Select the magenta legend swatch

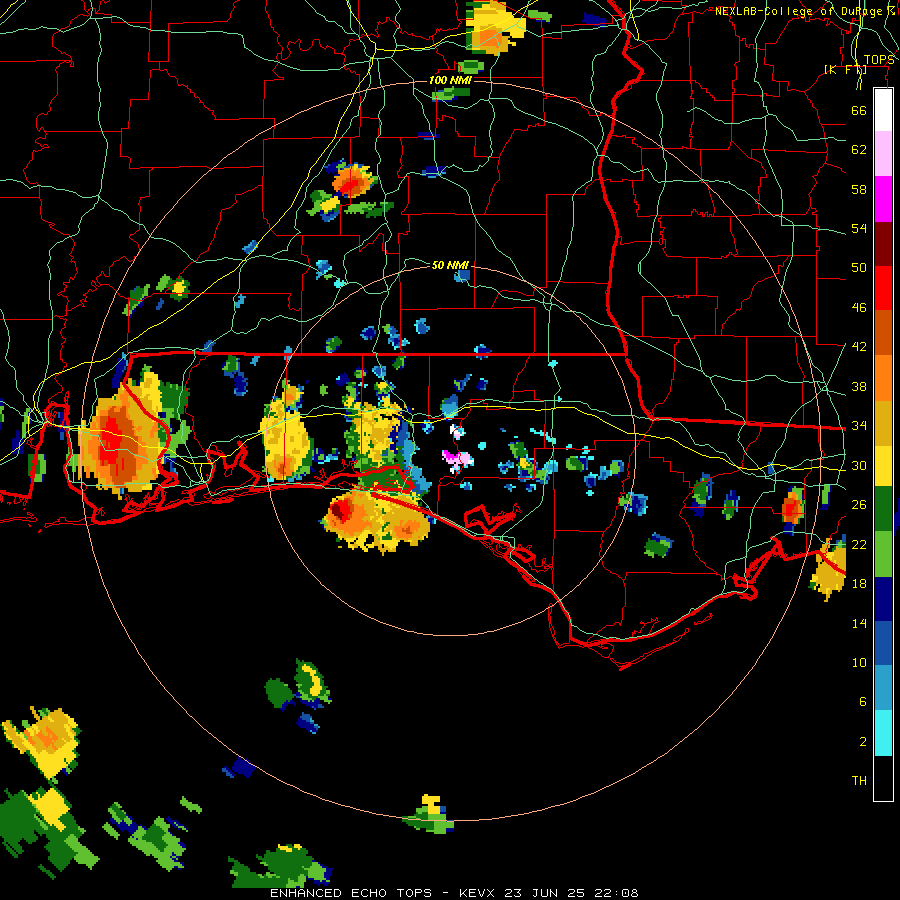pos(883,199)
